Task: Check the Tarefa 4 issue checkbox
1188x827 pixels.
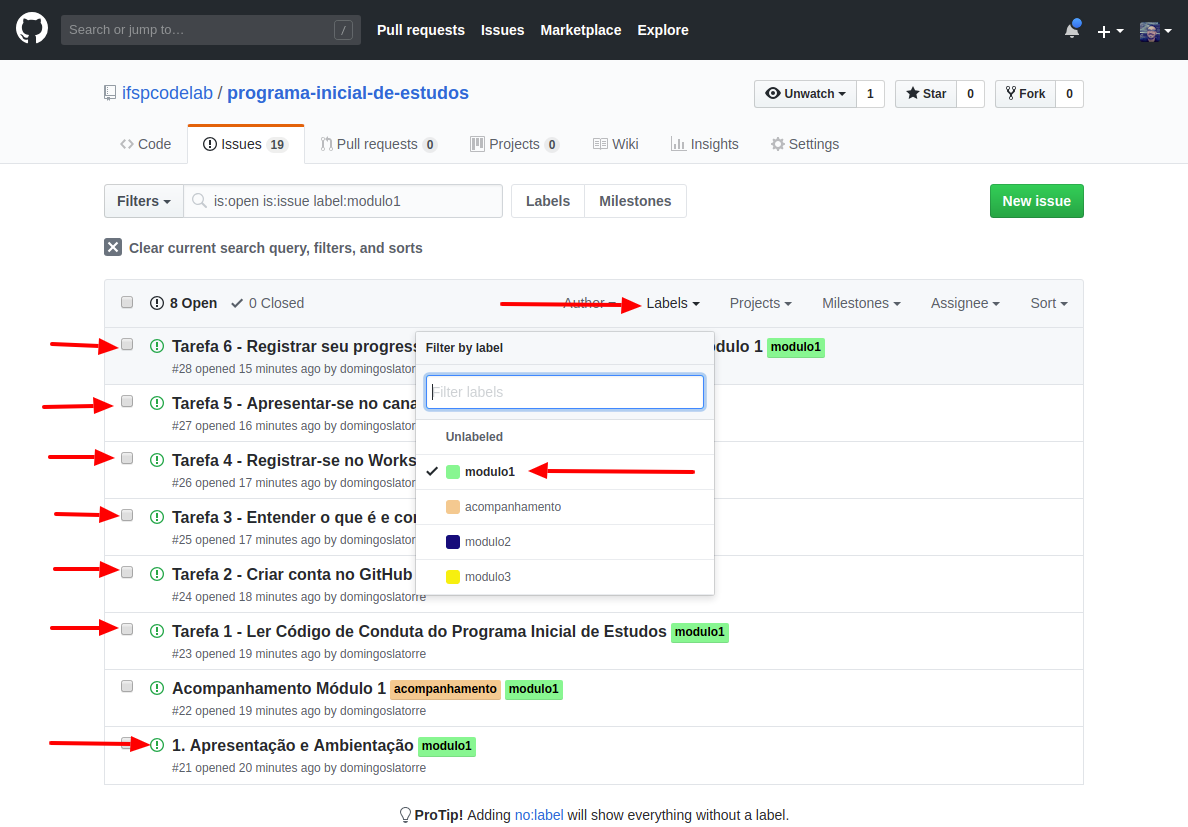Action: pos(127,458)
